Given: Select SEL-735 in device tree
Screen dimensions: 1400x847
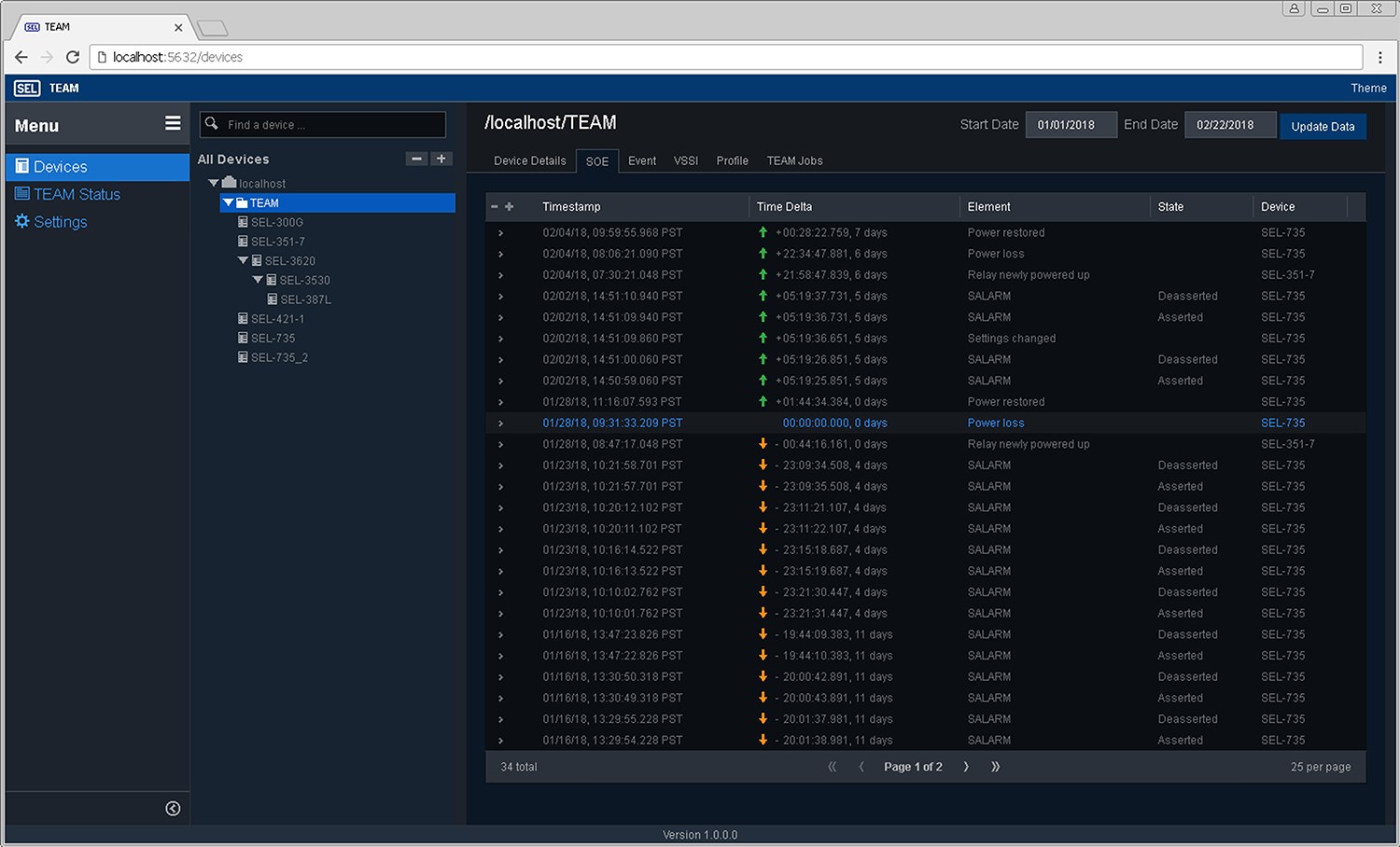Looking at the screenshot, I should click(273, 339).
